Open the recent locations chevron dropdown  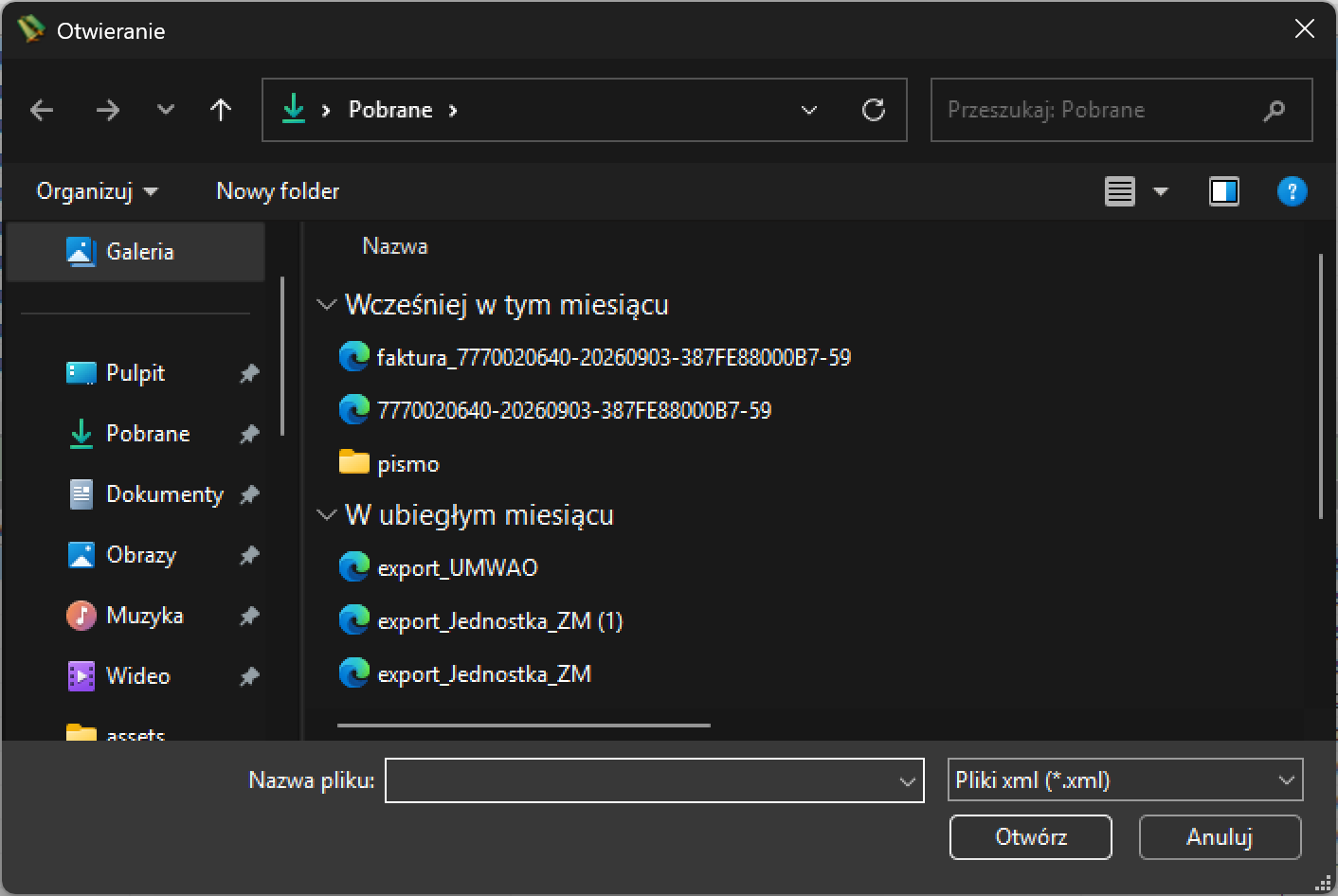pos(166,110)
